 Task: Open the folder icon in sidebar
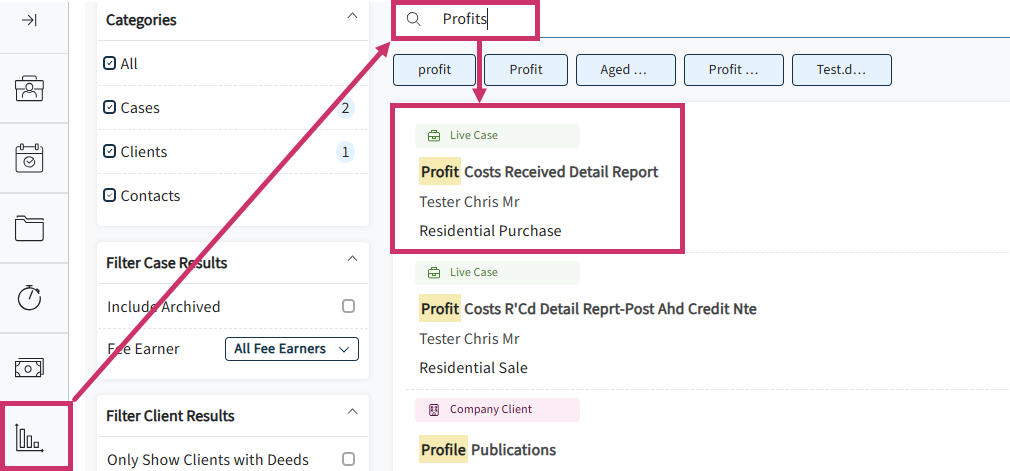tap(29, 228)
